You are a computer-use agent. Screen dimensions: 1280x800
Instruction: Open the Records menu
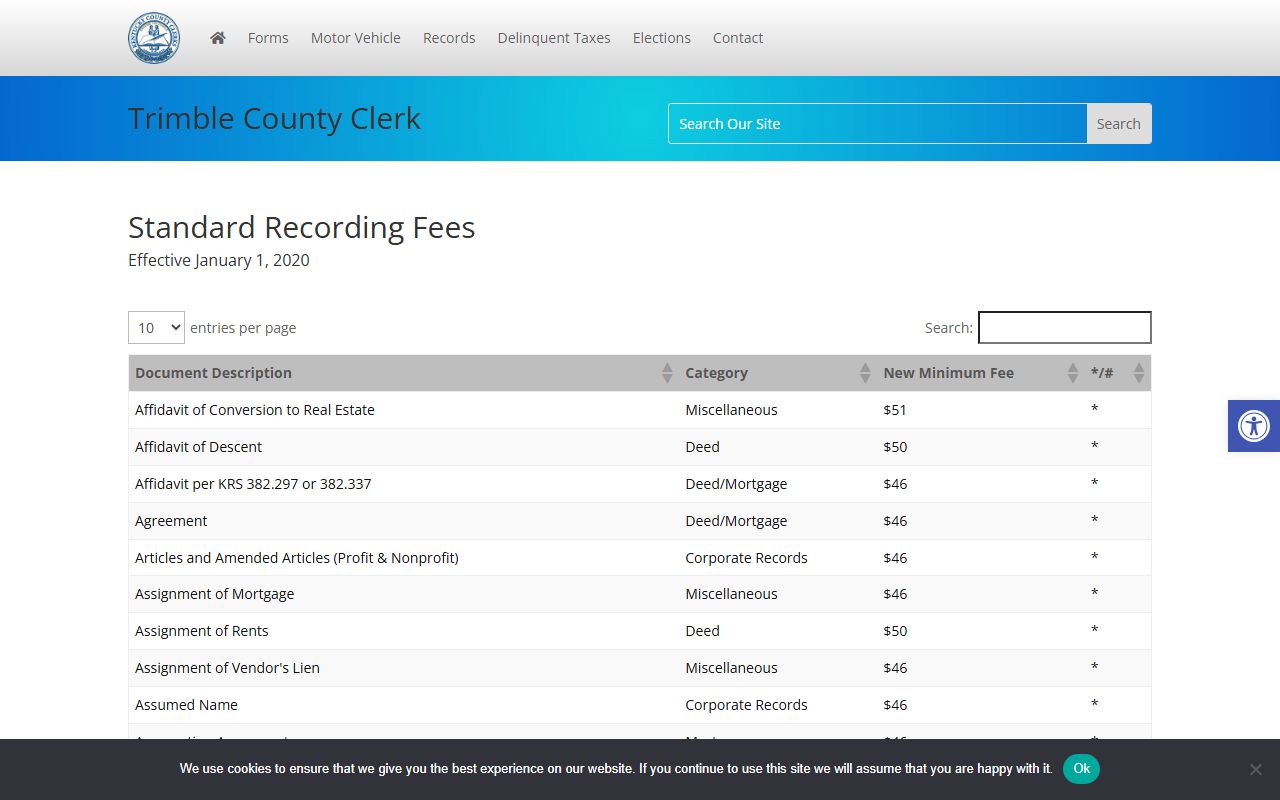pyautogui.click(x=449, y=38)
